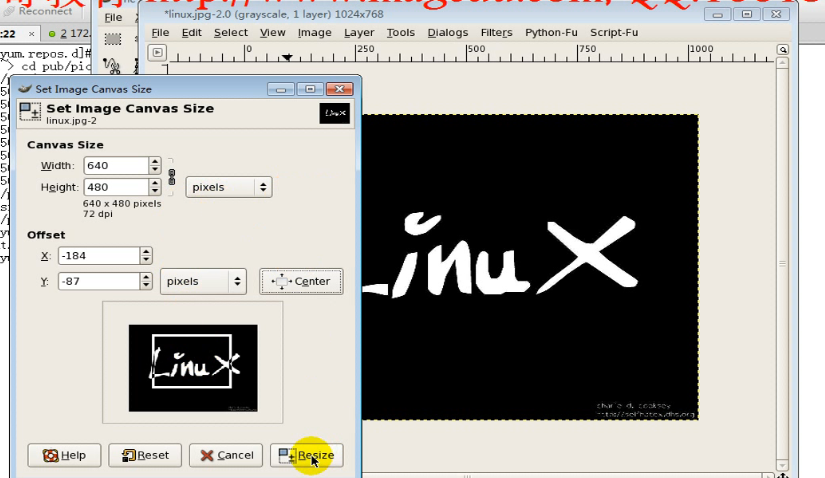Open the Select menu

coord(230,33)
